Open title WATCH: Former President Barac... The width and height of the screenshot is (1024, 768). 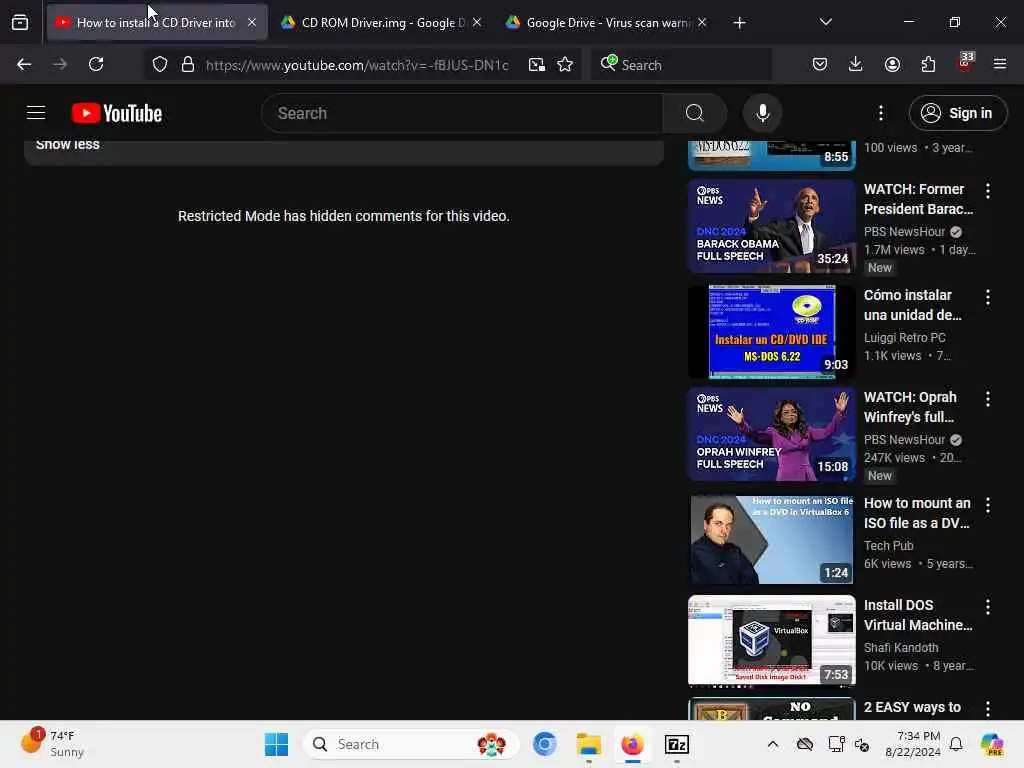click(x=918, y=199)
